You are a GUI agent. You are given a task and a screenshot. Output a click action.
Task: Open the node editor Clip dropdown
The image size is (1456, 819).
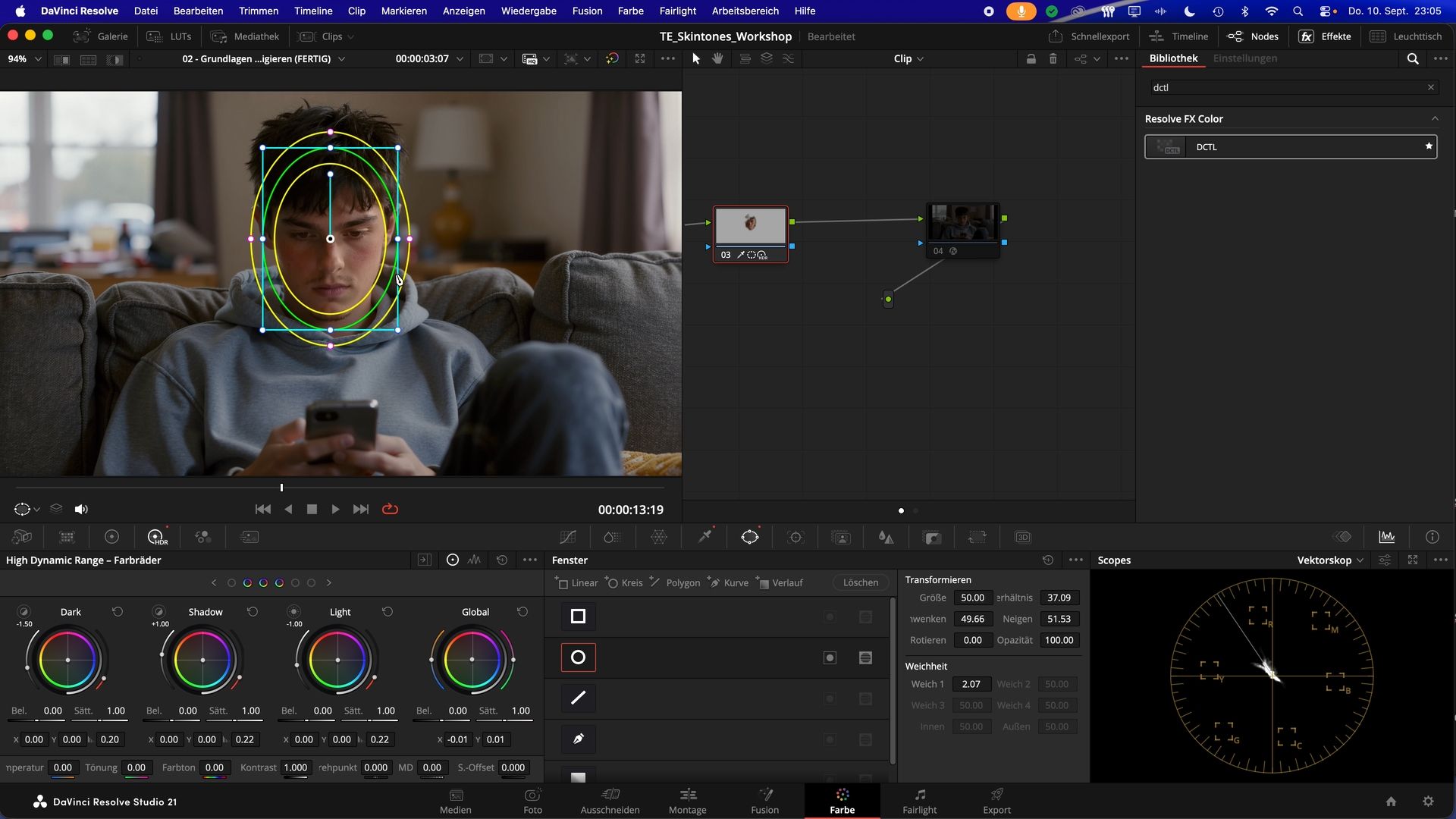point(908,59)
